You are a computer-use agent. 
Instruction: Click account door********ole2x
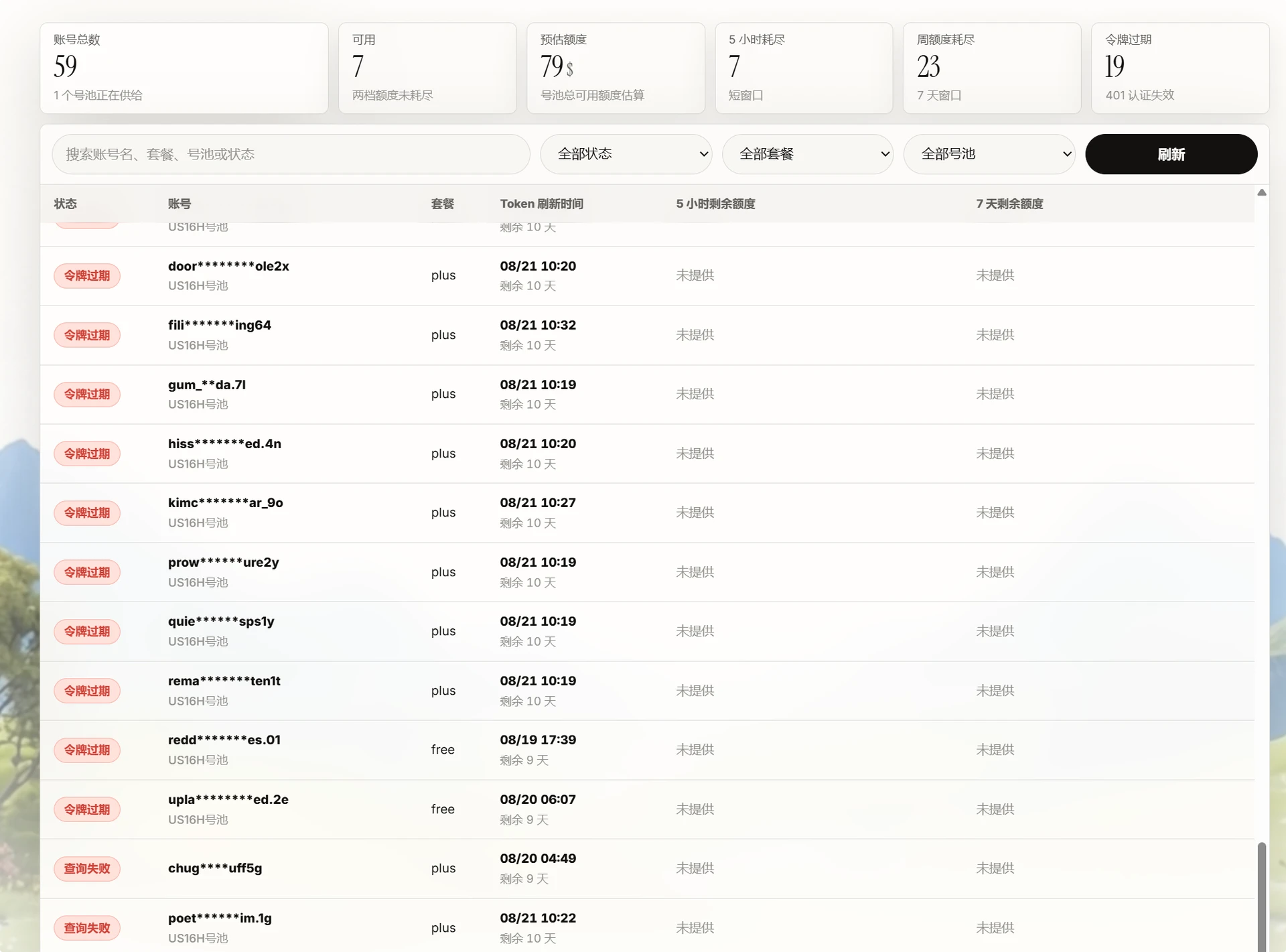(x=228, y=266)
